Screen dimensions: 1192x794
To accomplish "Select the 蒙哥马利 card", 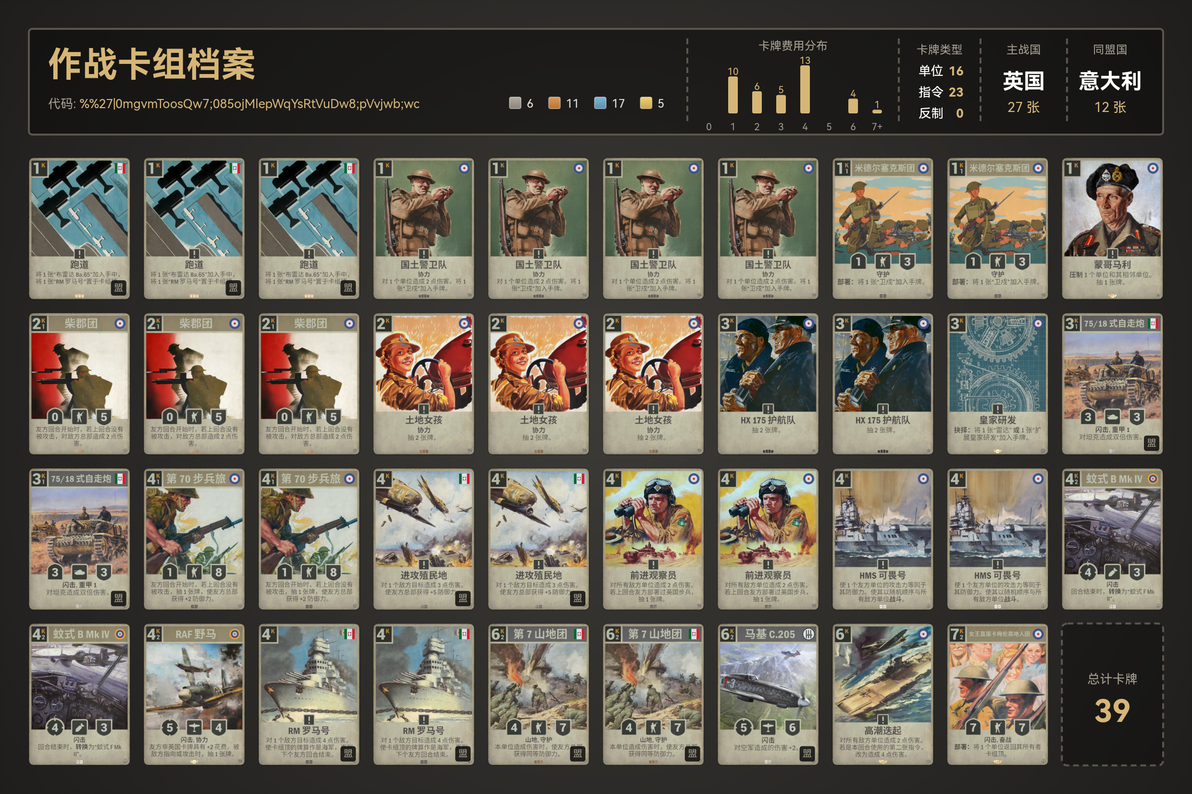I will (1112, 228).
